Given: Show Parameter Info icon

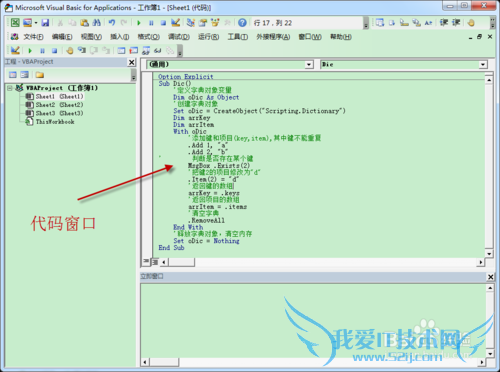Looking at the screenshot, I should pos(416,23).
